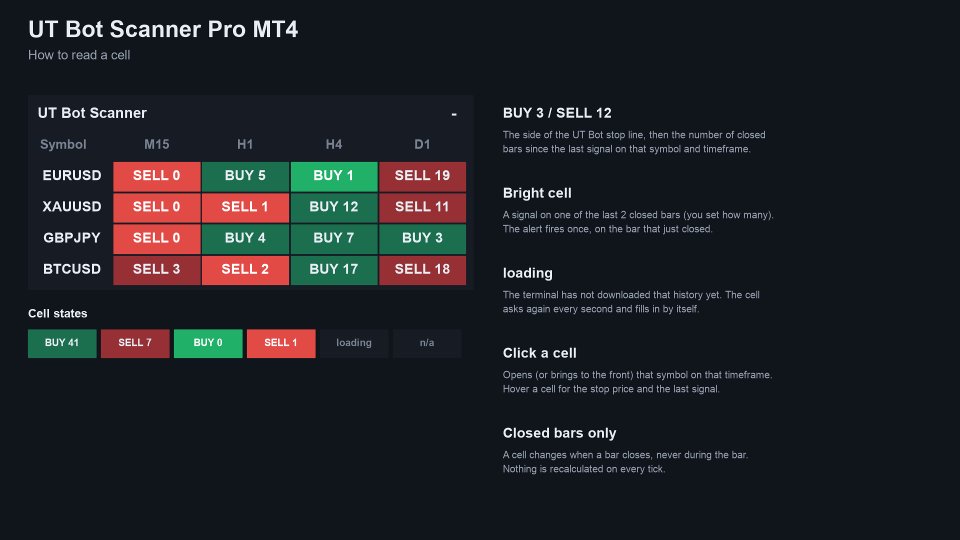Click the 'How to read a cell' subtitle

[x=79, y=55]
